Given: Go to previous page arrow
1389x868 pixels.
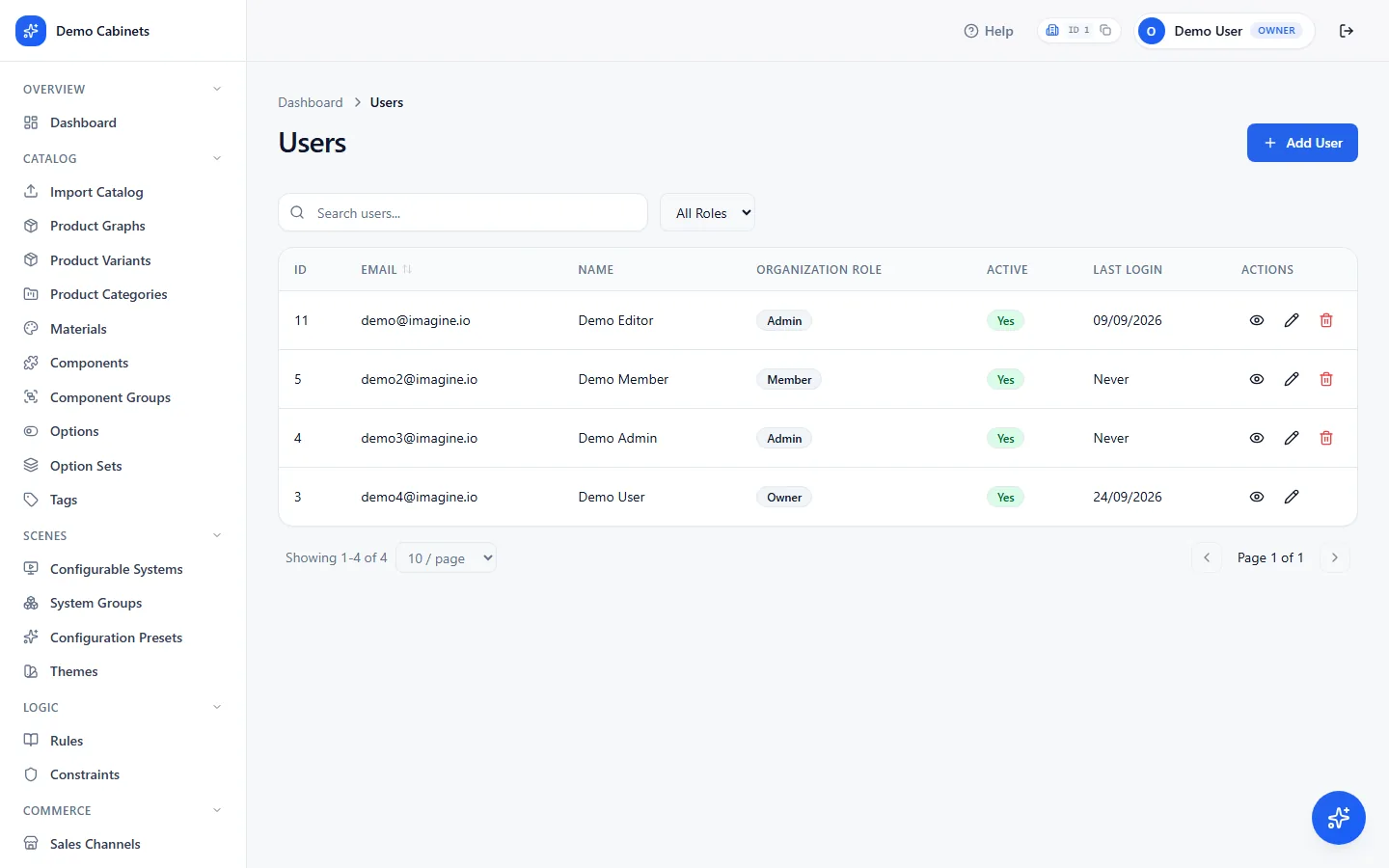Looking at the screenshot, I should pyautogui.click(x=1207, y=557).
